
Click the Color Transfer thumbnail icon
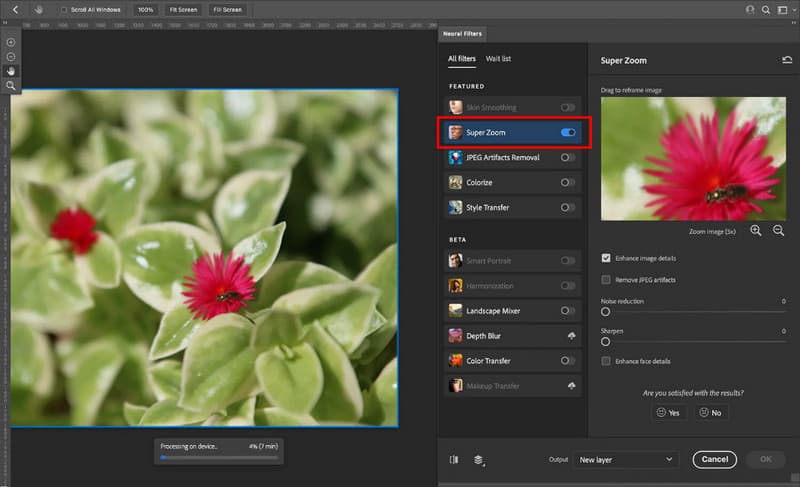click(455, 361)
